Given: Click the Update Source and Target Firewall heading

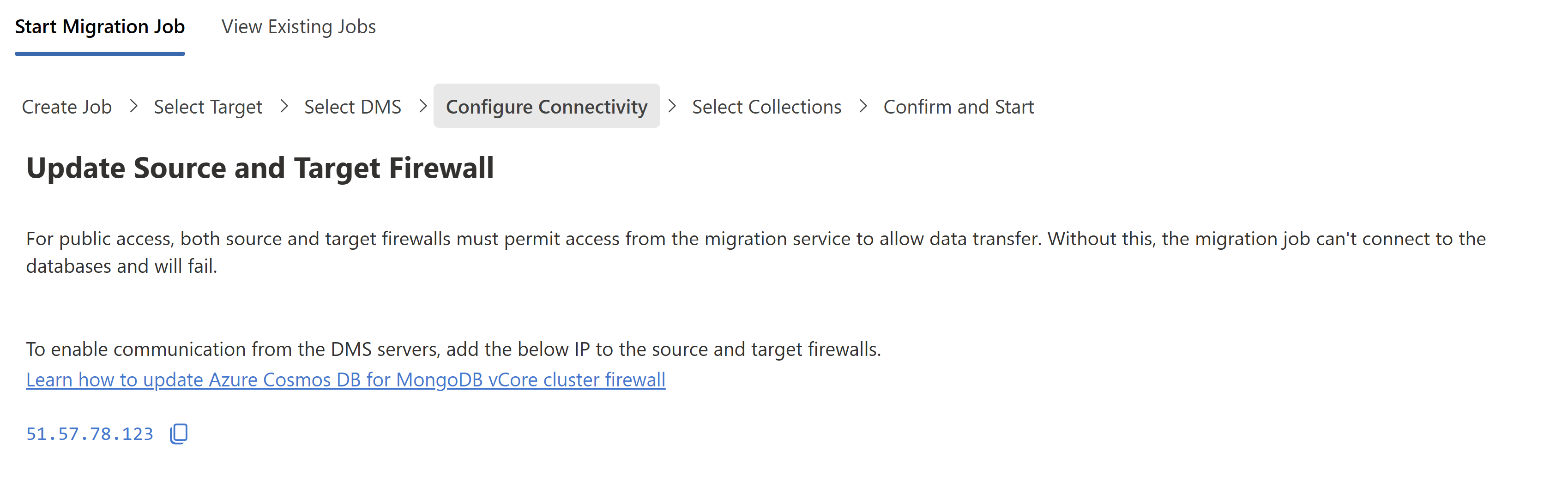Looking at the screenshot, I should coord(260,168).
